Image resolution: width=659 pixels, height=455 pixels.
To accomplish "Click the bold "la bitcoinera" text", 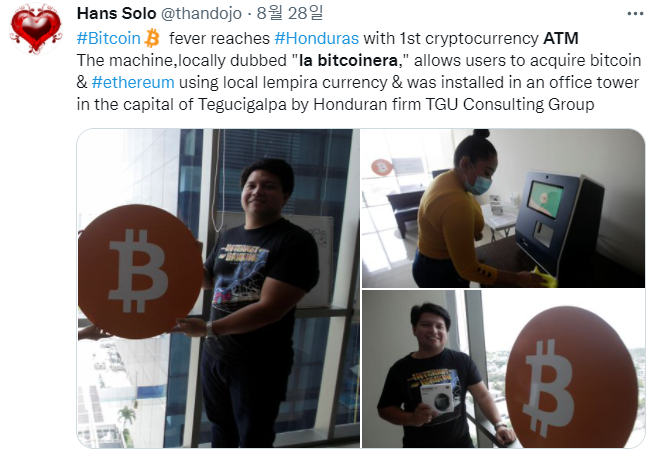I will pos(348,60).
